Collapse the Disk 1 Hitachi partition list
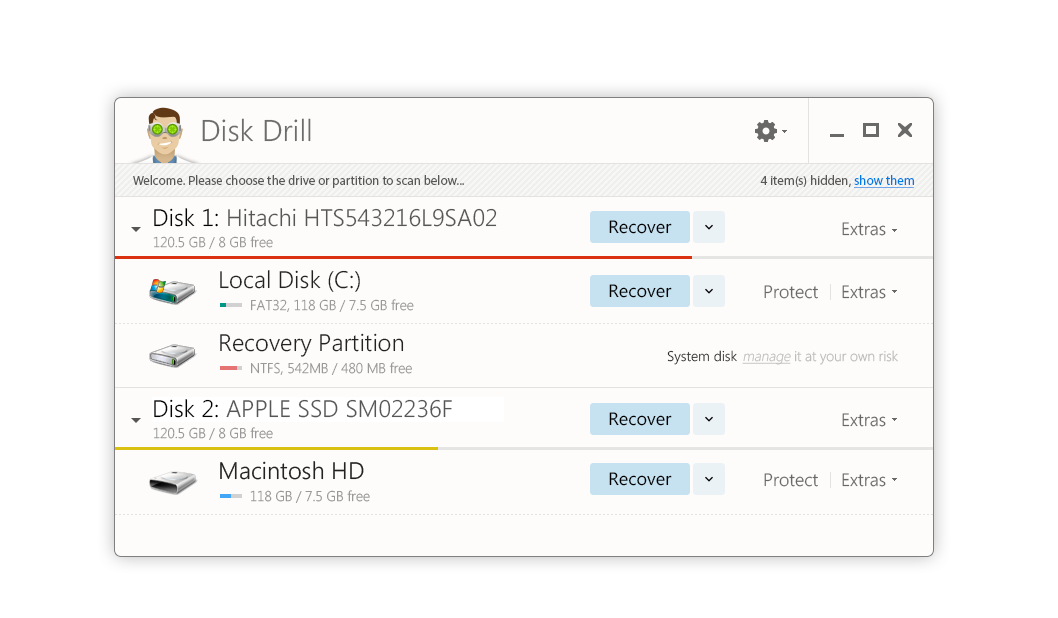 coord(136,229)
